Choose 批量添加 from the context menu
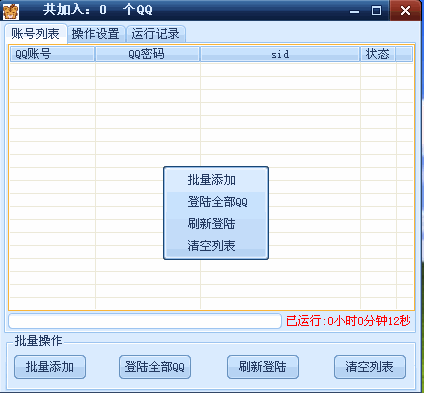424x393 pixels. coord(216,180)
